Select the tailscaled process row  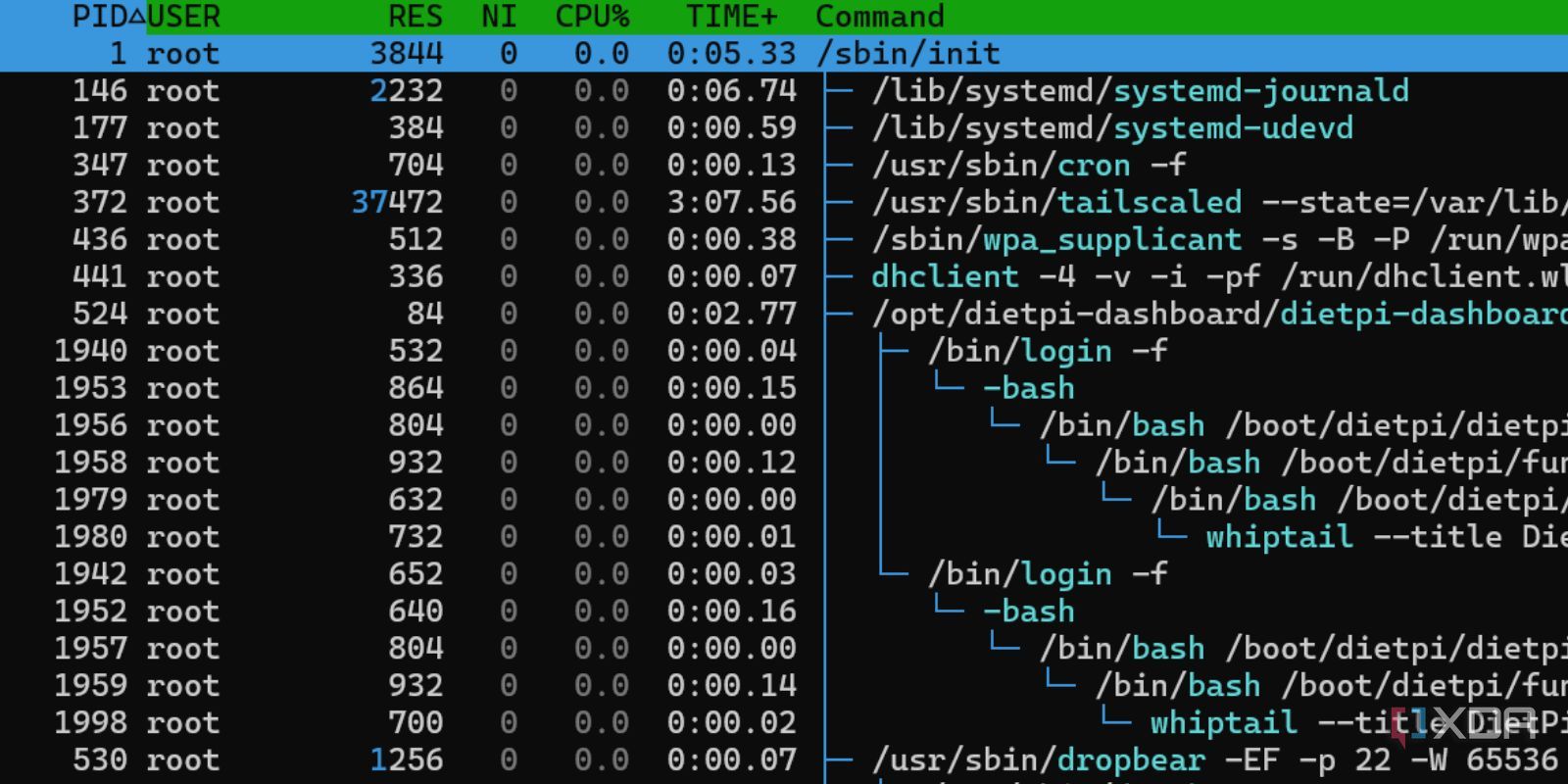click(784, 203)
